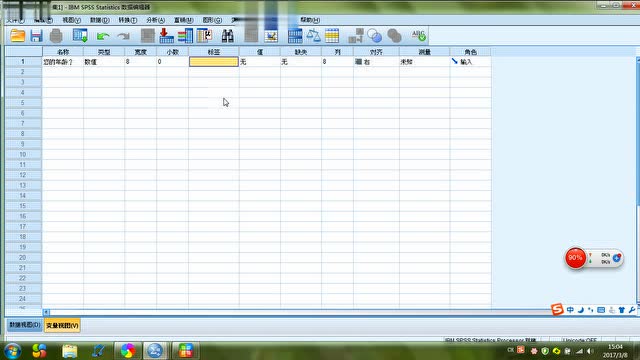
Task: Click the Run descriptive statistics icon
Action: pos(204,36)
